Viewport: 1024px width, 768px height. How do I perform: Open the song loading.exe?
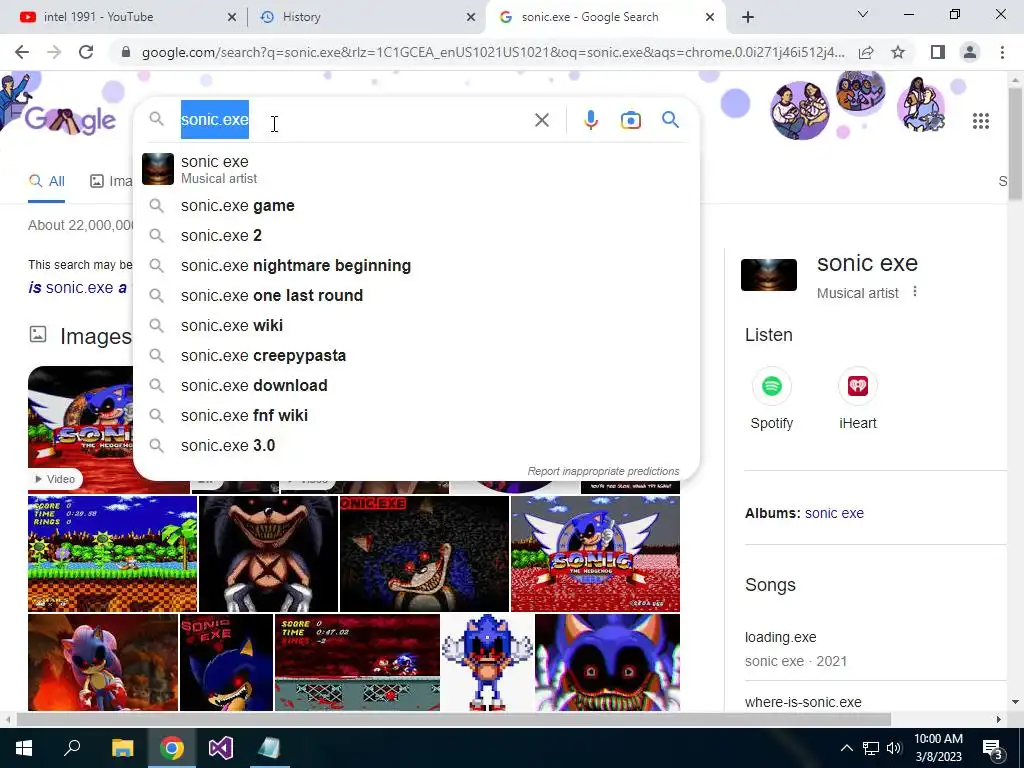[780, 637]
